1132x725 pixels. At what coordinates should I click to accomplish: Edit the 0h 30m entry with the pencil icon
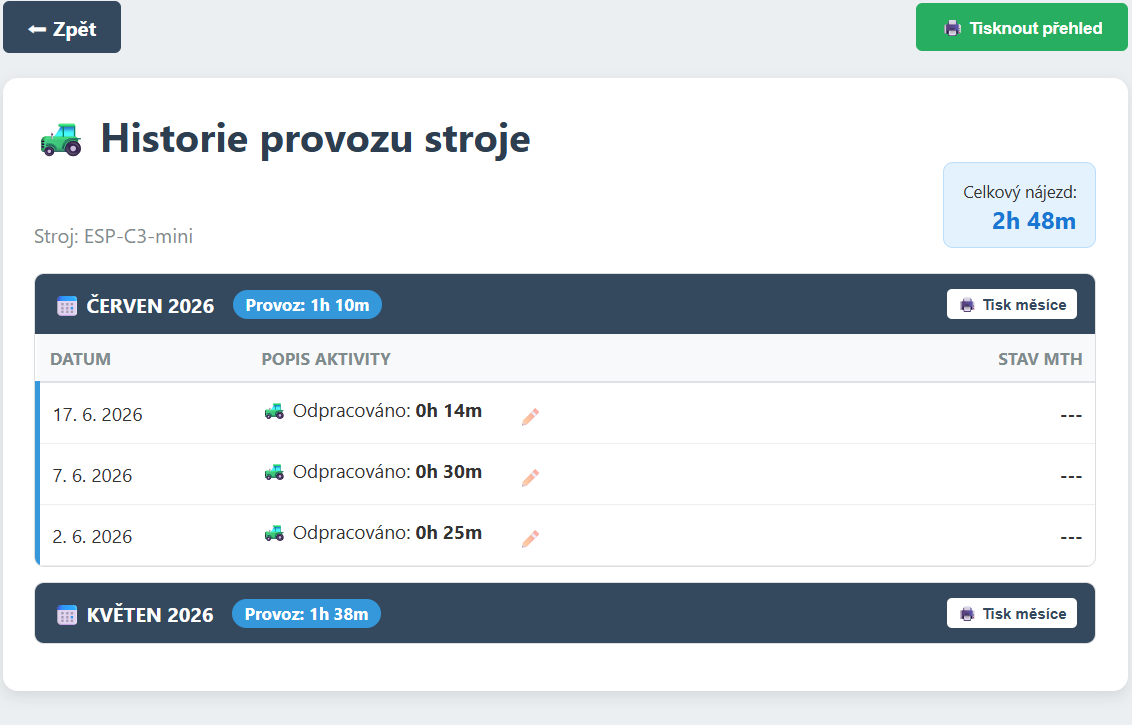coord(531,477)
